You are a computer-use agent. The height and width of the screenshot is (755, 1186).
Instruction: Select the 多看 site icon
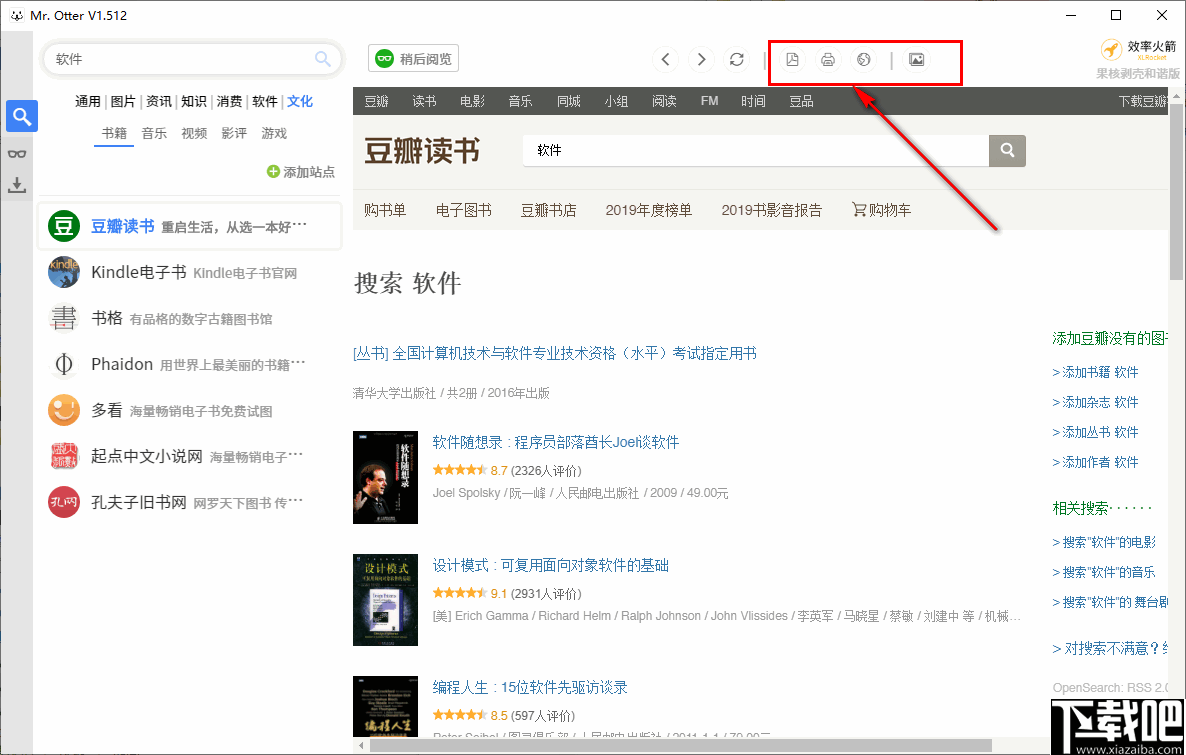(64, 411)
